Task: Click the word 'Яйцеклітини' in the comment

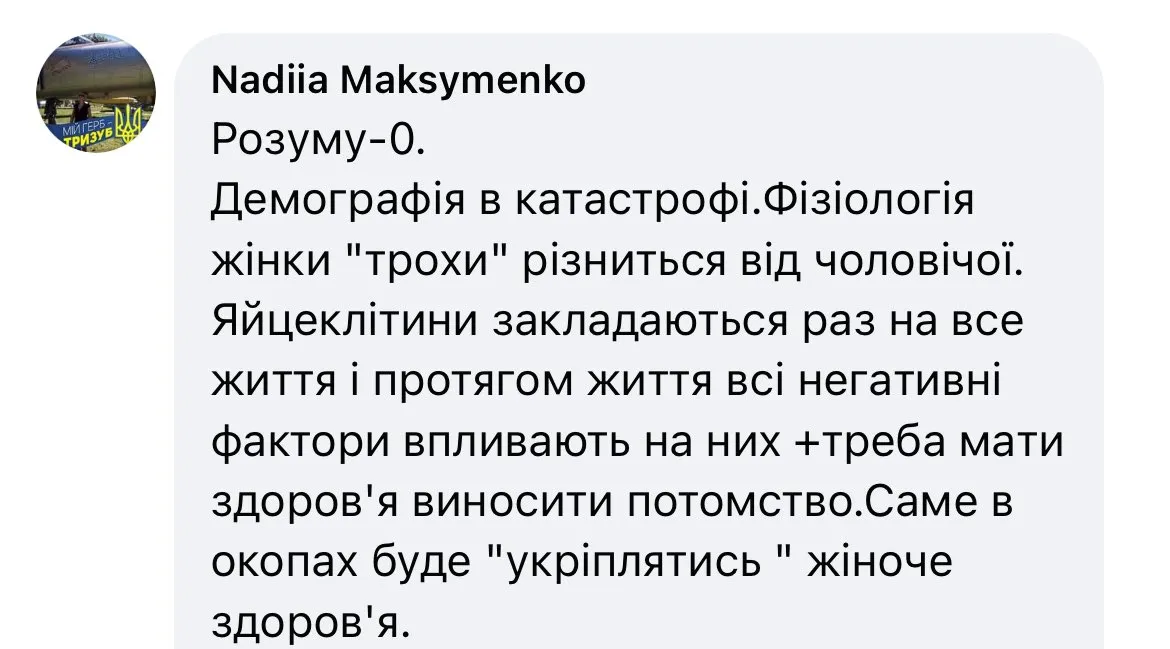Action: coord(345,322)
